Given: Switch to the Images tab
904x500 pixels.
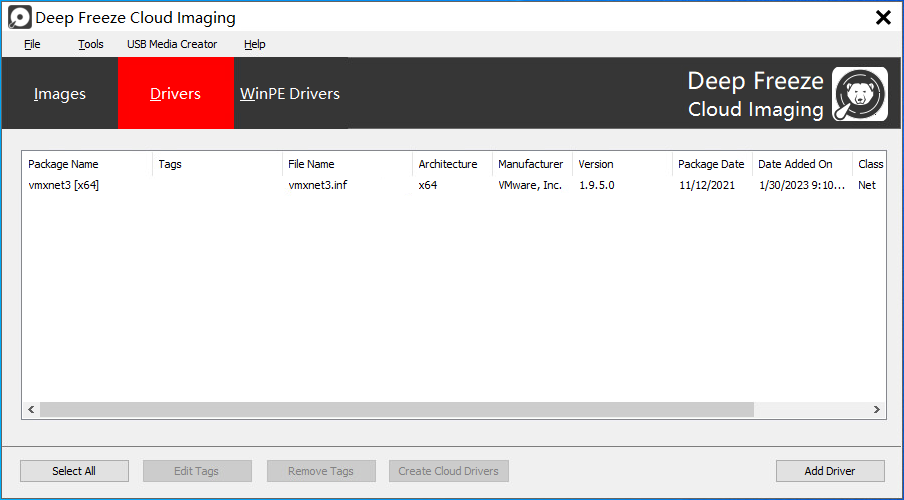Looking at the screenshot, I should pyautogui.click(x=60, y=93).
